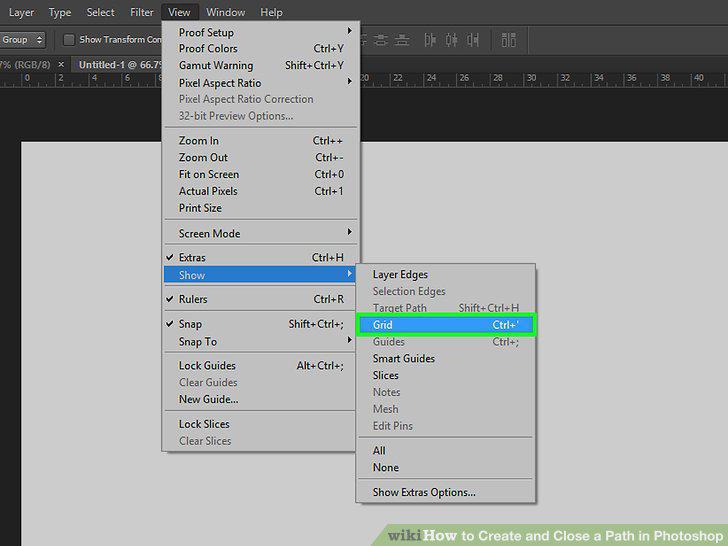The image size is (728, 546).
Task: Expand the Pixel Aspect Ratio submenu
Action: [x=261, y=83]
